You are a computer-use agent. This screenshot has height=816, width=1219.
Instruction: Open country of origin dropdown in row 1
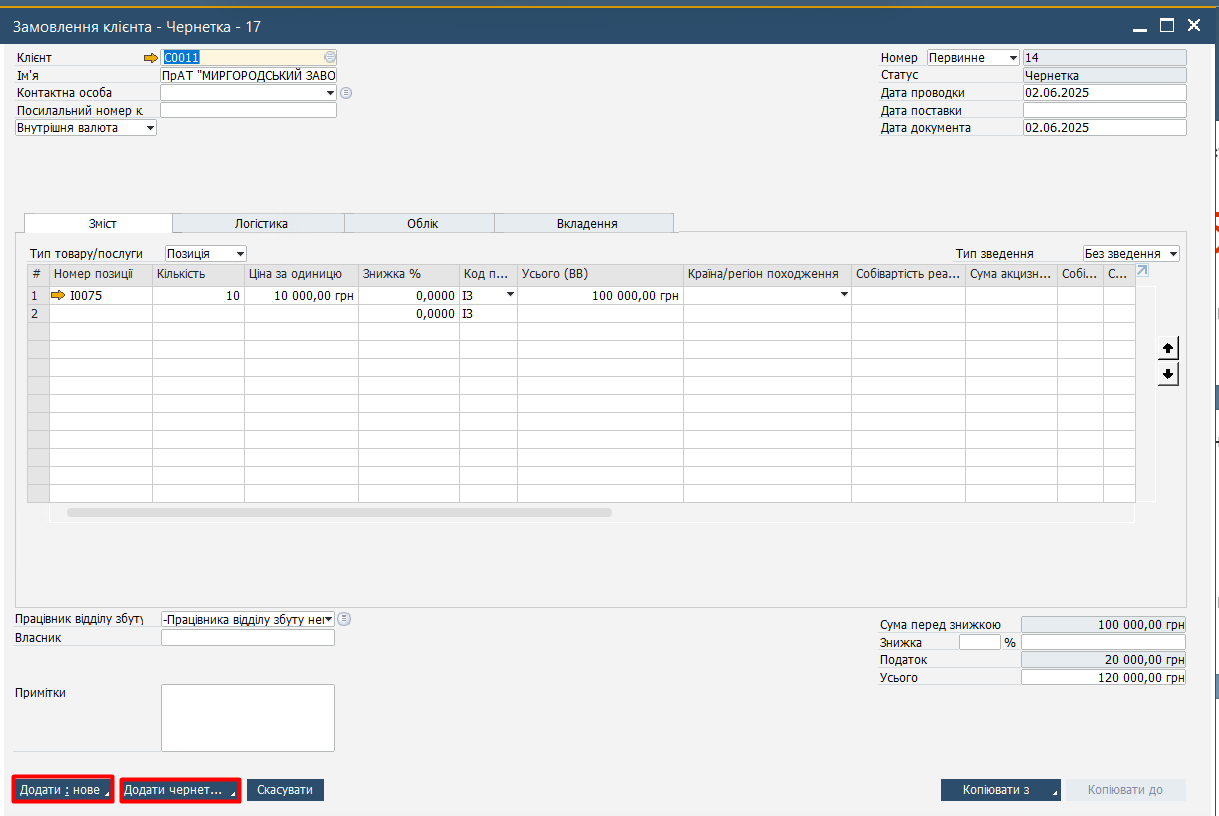tap(844, 296)
